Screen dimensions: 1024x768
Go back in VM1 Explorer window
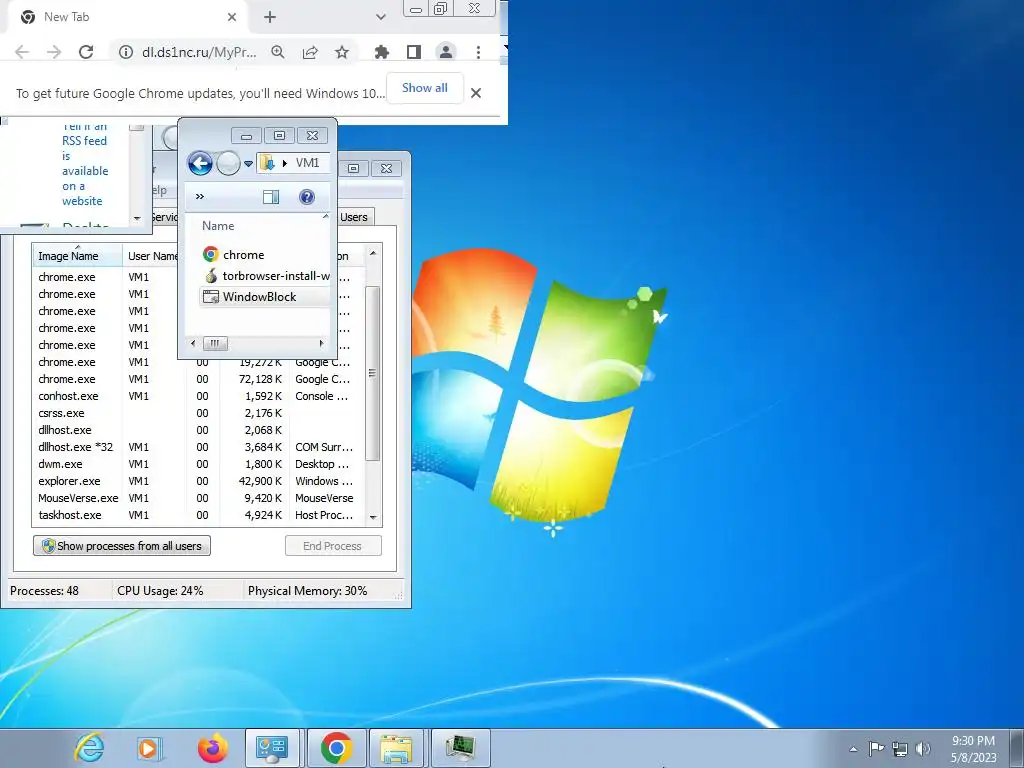[x=200, y=163]
